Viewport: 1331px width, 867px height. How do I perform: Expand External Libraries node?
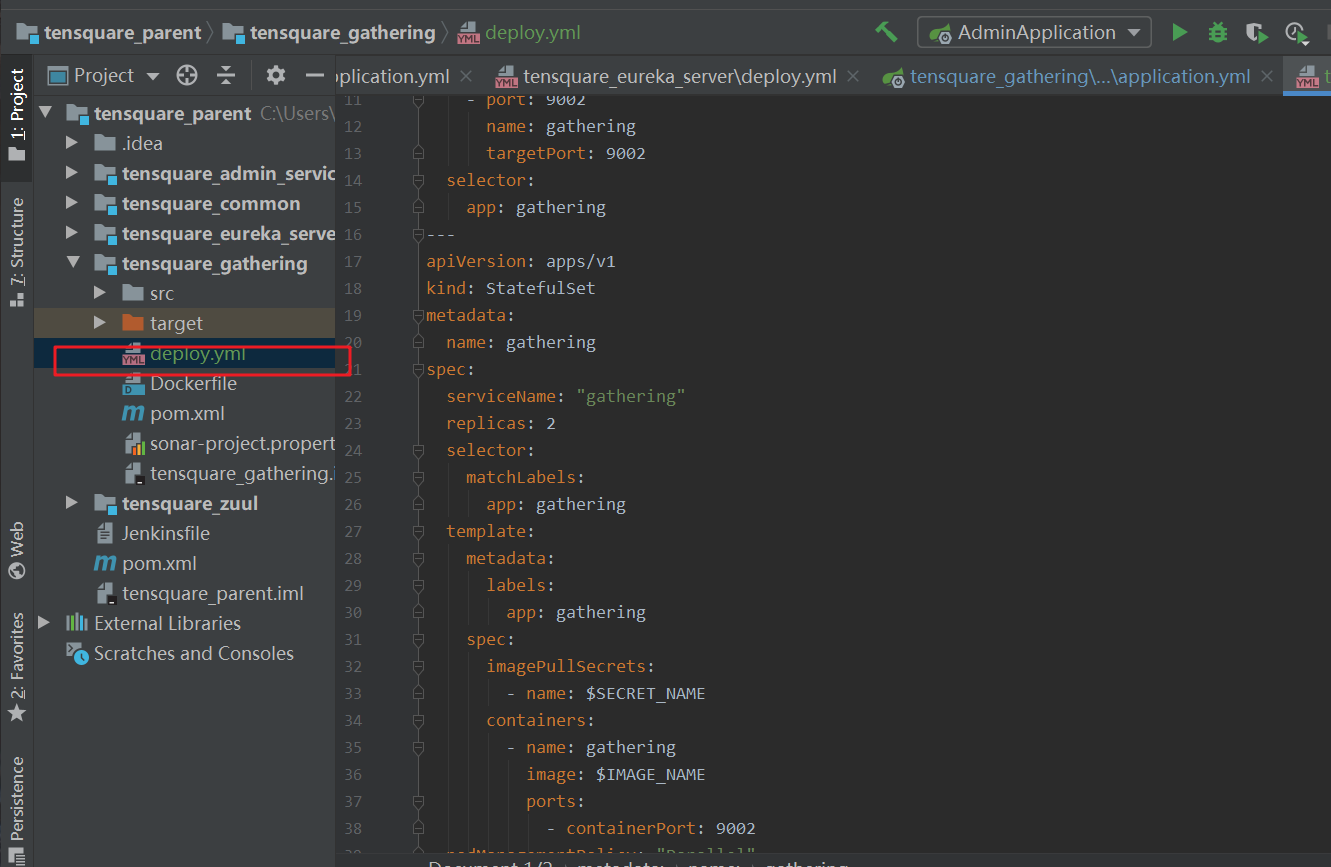coord(45,623)
